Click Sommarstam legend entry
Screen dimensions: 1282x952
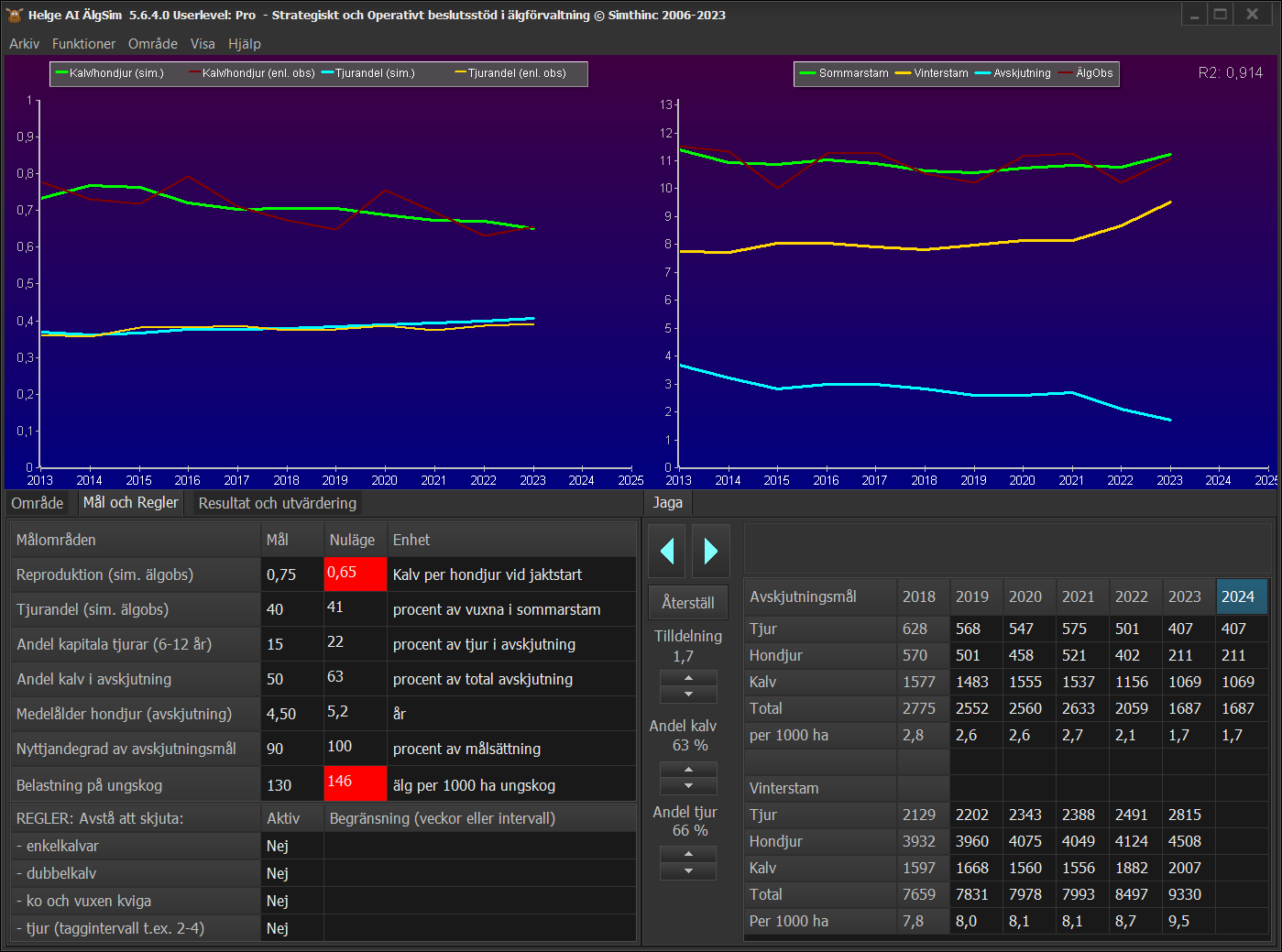coord(844,73)
